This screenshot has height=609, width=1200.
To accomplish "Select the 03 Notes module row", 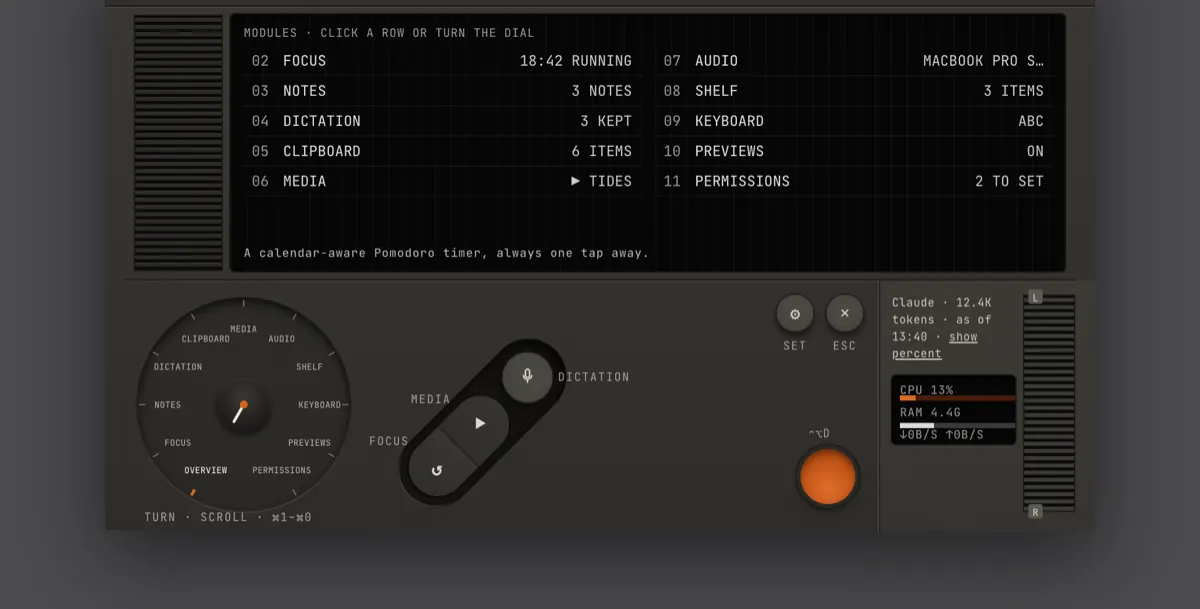I will [442, 91].
